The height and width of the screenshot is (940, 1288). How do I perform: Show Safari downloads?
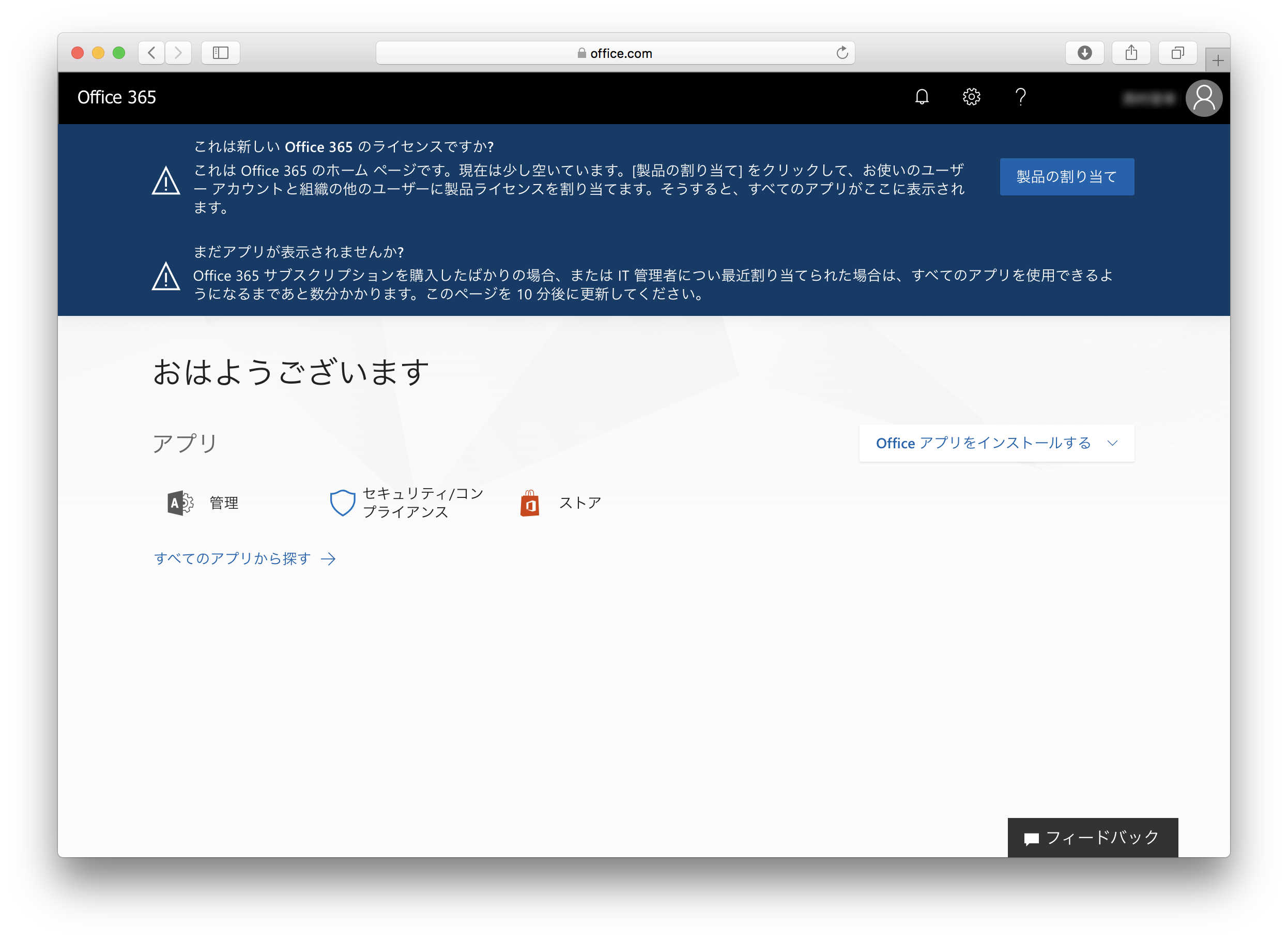[1084, 53]
